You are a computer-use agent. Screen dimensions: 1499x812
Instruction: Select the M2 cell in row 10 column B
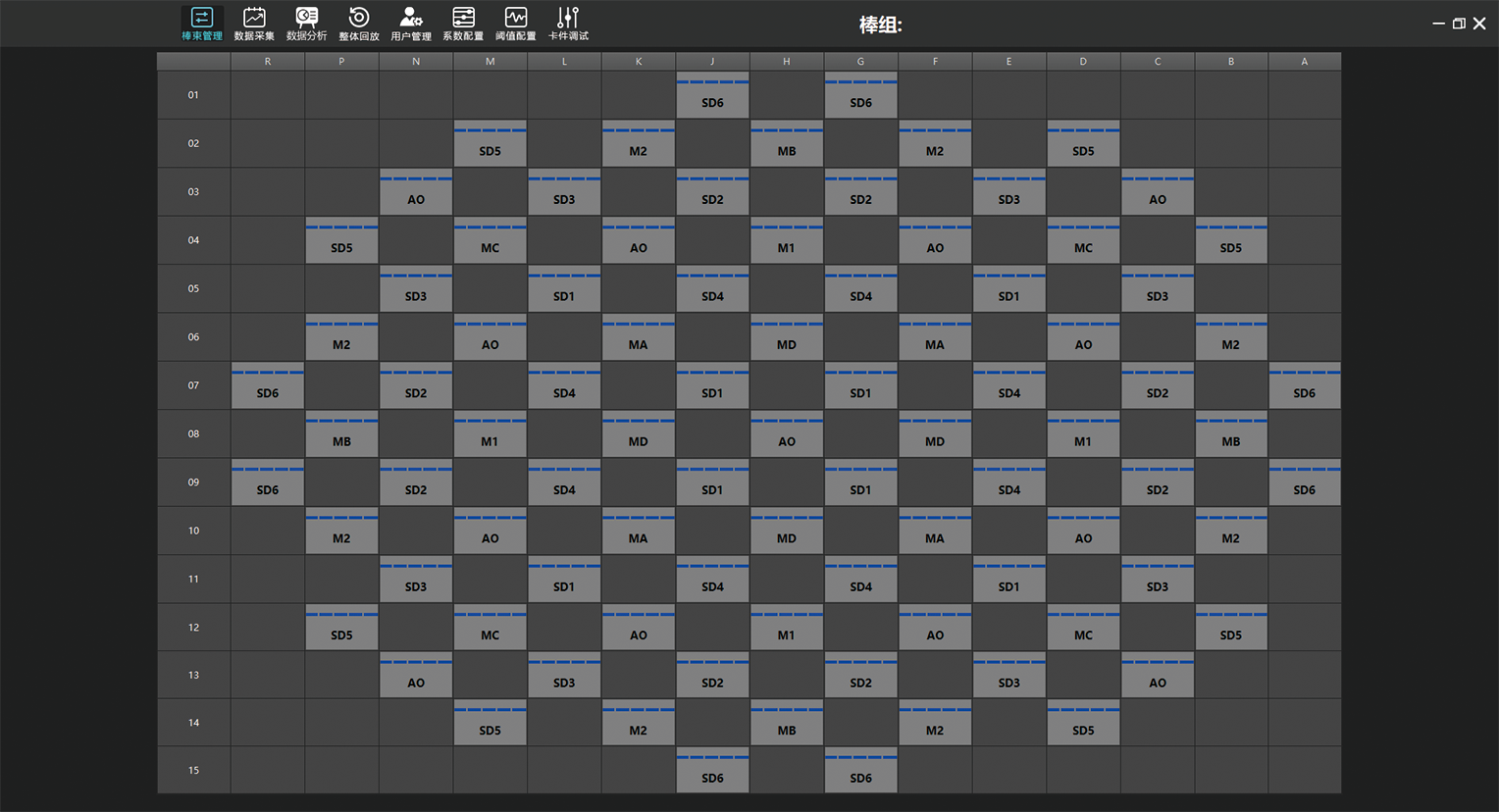tap(1231, 531)
